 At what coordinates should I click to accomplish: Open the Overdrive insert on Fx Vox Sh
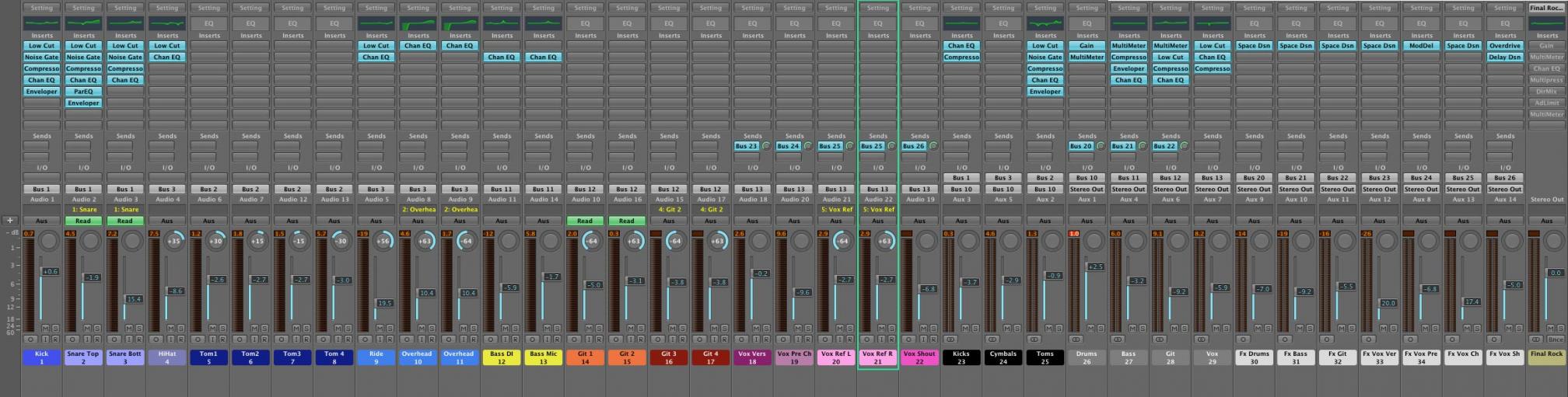[1505, 46]
